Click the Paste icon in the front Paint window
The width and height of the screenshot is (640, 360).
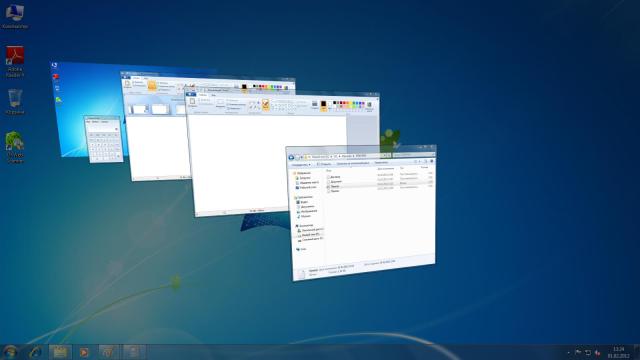pyautogui.click(x=192, y=102)
